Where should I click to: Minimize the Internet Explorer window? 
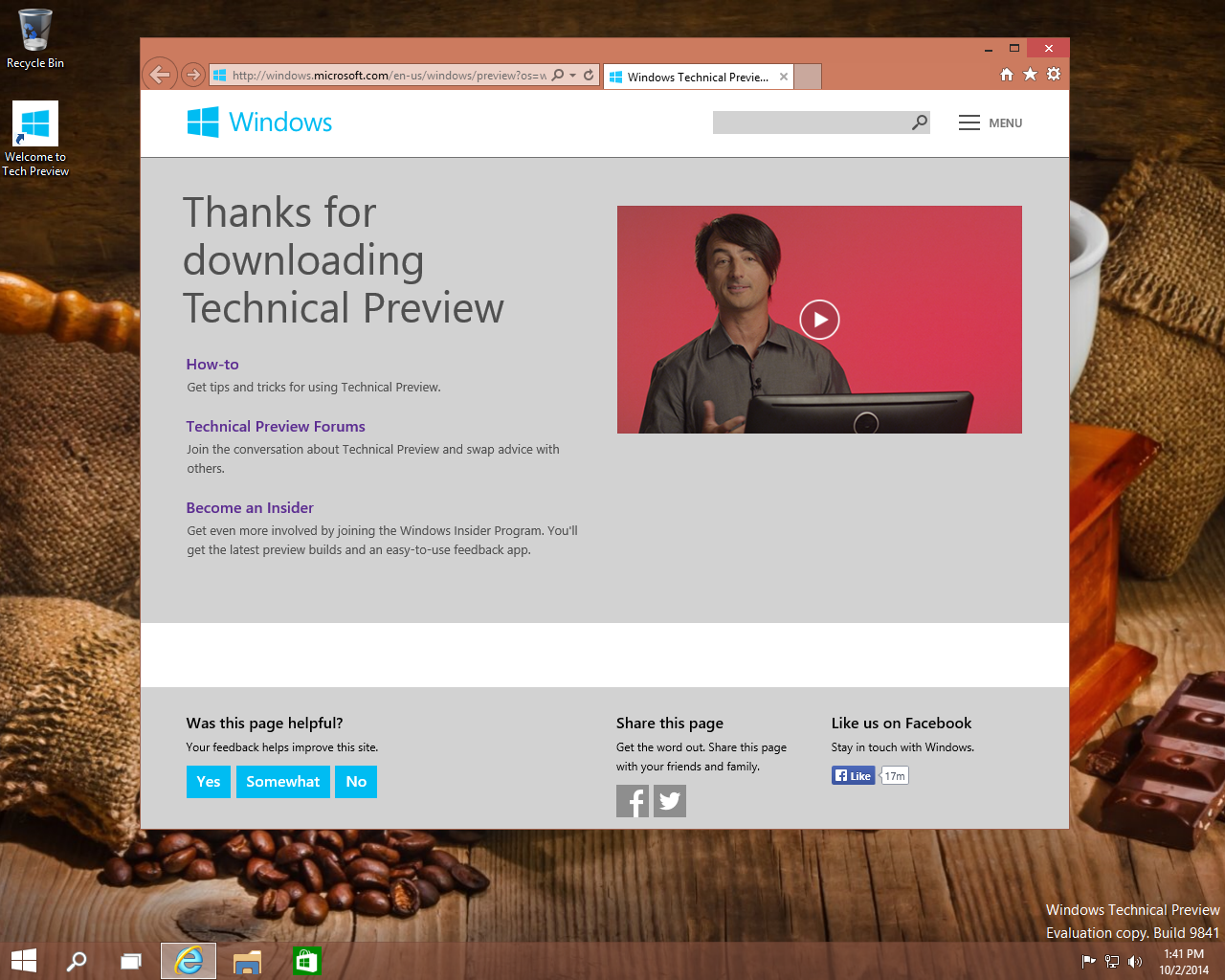pos(989,48)
